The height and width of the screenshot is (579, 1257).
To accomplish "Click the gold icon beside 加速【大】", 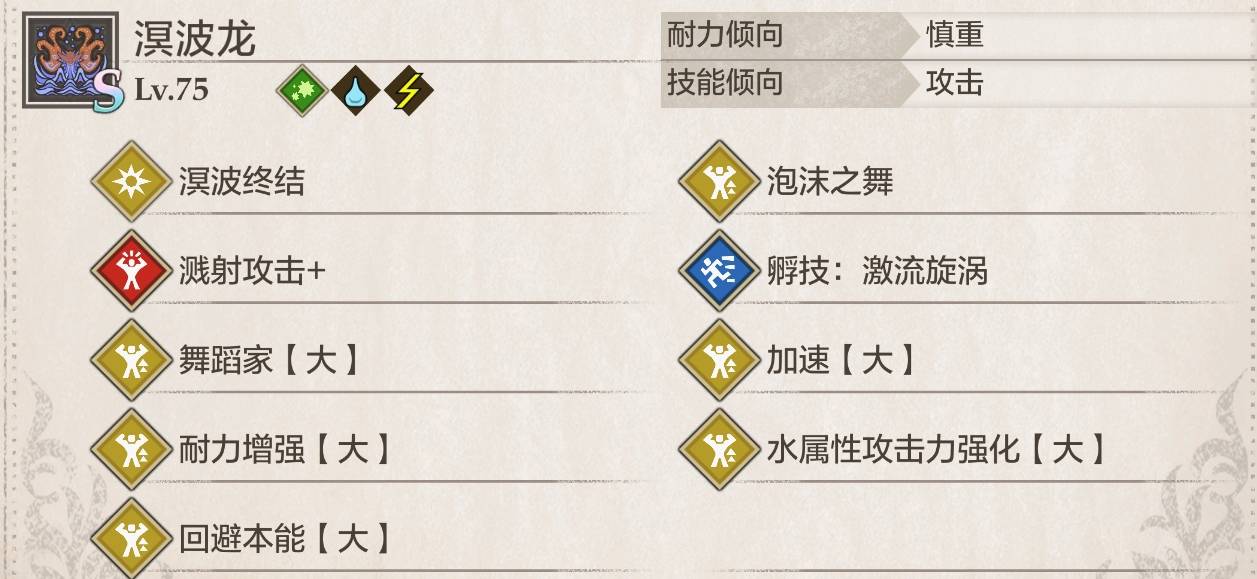I will point(719,361).
